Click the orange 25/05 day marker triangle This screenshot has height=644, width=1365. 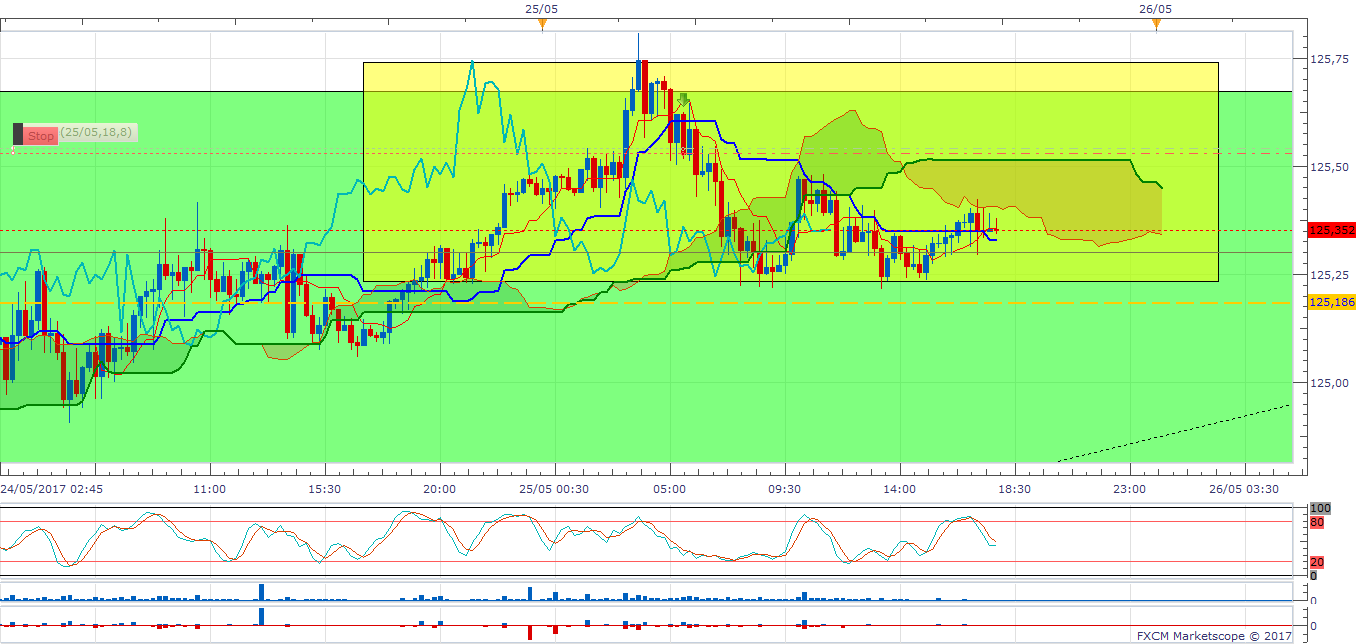point(542,24)
